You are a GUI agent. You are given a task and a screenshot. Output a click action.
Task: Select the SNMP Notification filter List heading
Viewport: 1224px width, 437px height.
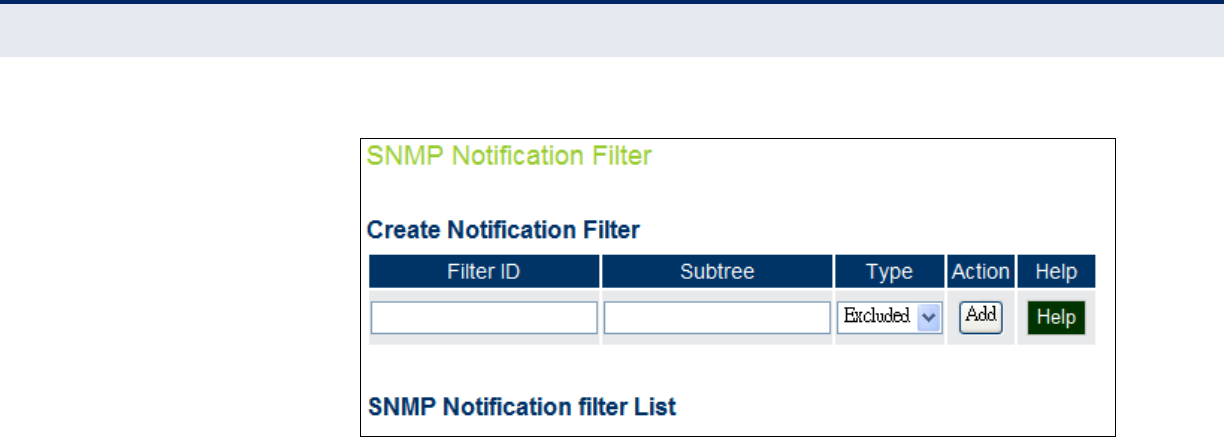point(521,407)
